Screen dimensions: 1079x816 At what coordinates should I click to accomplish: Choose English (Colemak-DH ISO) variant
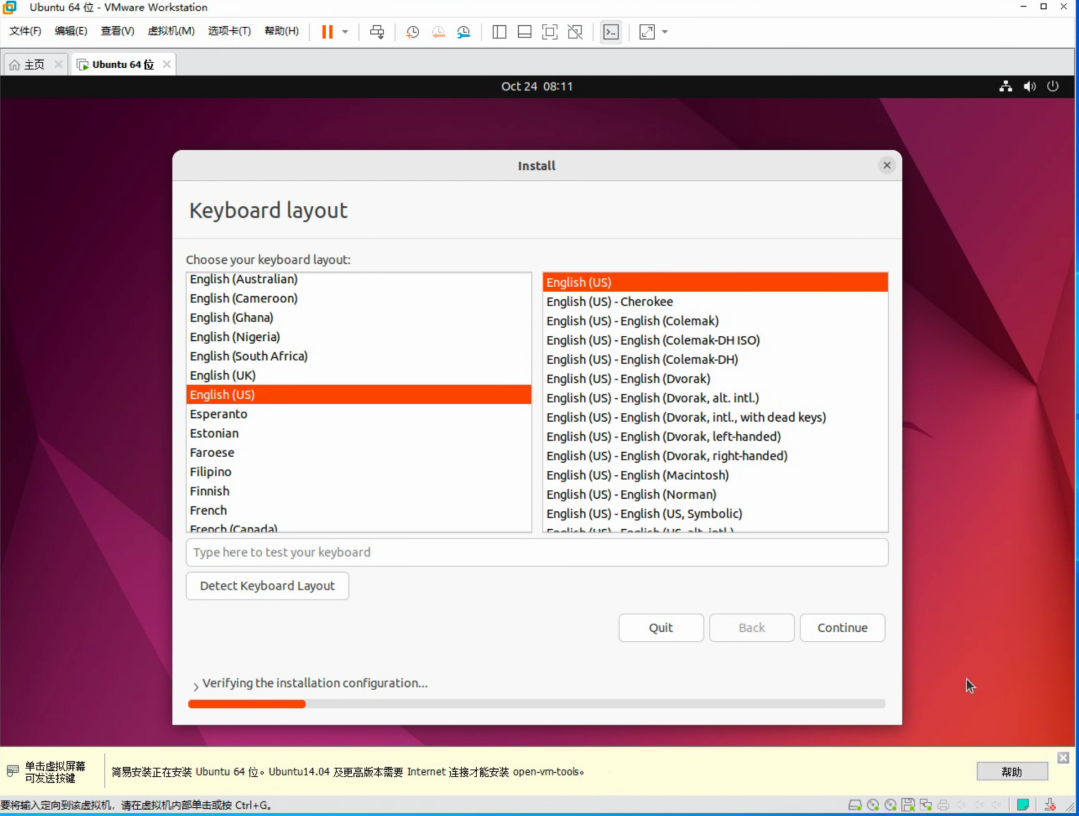[x=715, y=340]
